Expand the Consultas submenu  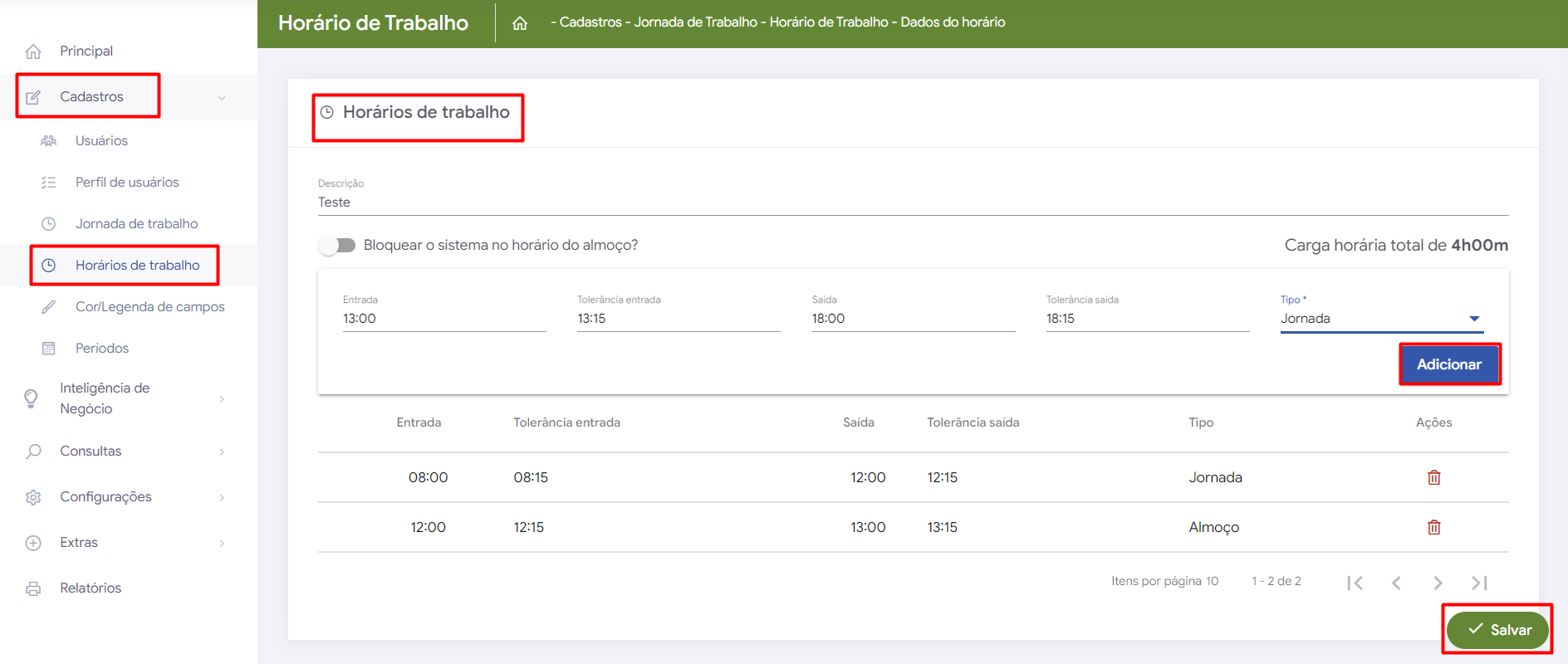222,452
